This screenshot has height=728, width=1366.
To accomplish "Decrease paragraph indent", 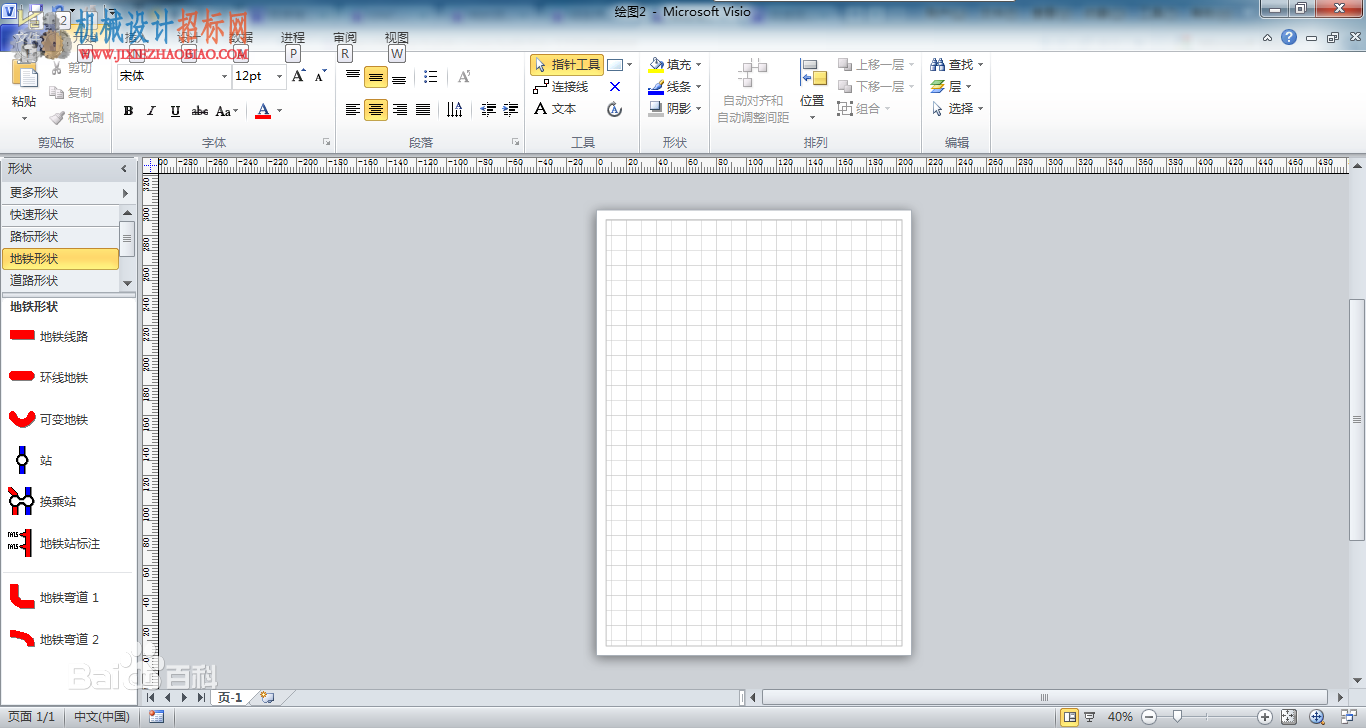I will tap(488, 110).
